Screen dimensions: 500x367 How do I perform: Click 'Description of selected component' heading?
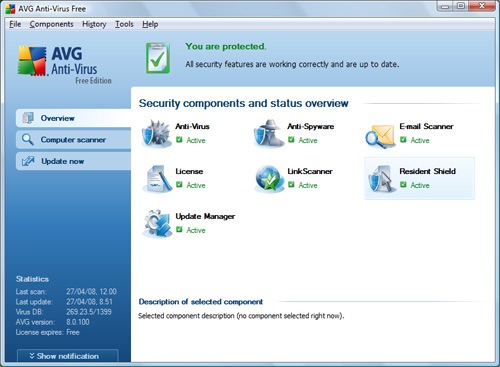click(x=201, y=302)
